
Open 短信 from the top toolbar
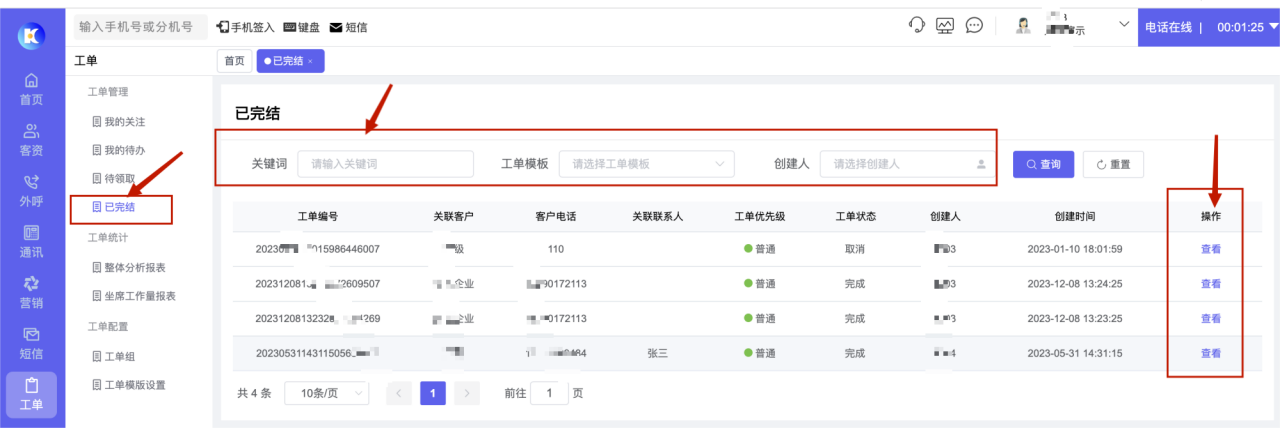point(348,27)
